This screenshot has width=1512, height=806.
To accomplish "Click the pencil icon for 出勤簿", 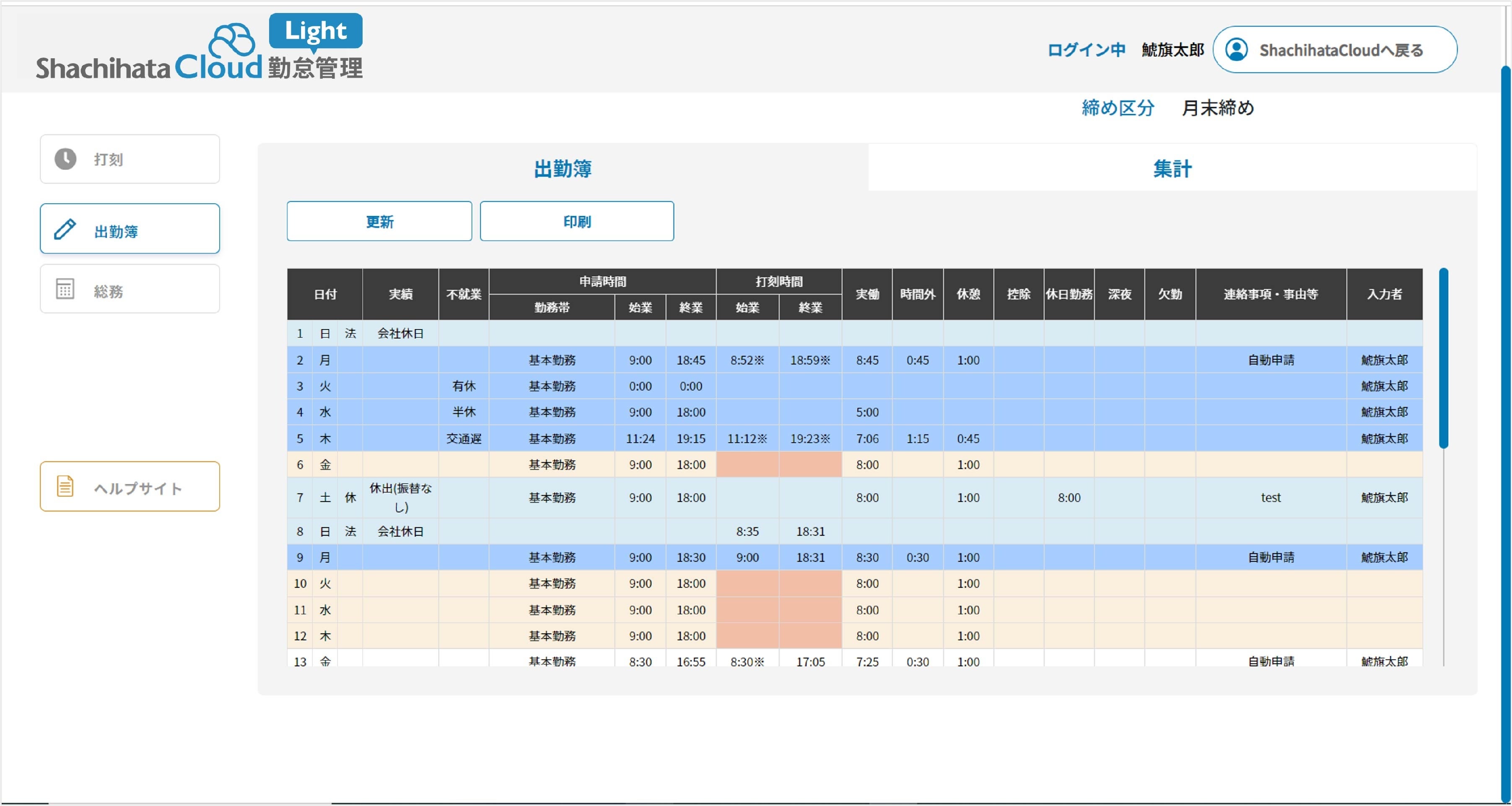I will point(65,229).
